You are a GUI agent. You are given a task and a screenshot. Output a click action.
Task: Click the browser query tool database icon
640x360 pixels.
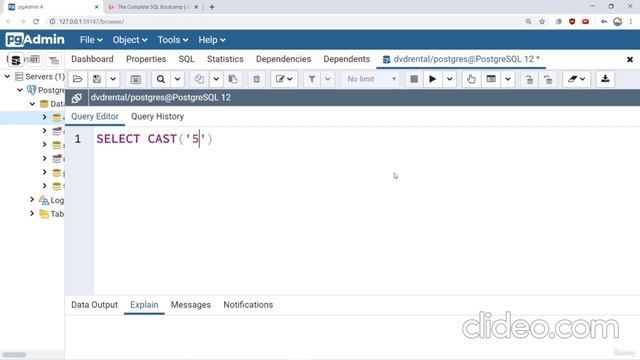[16, 60]
